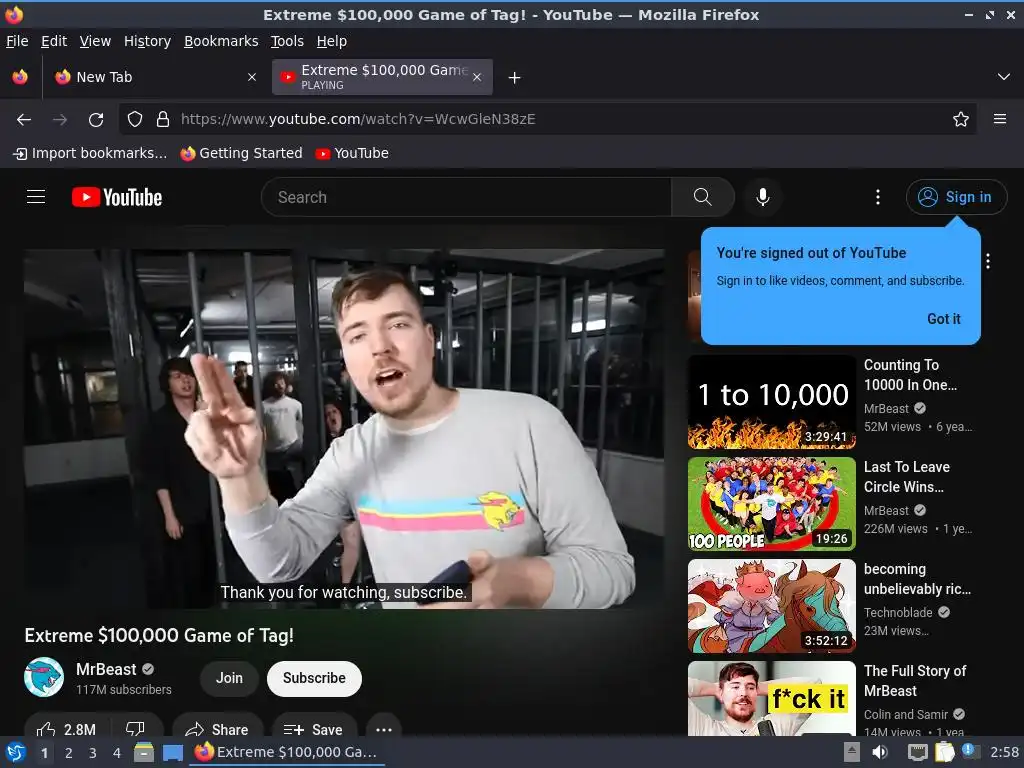1024x768 pixels.
Task: Open the YouTube hamburger guide menu
Action: click(x=36, y=197)
